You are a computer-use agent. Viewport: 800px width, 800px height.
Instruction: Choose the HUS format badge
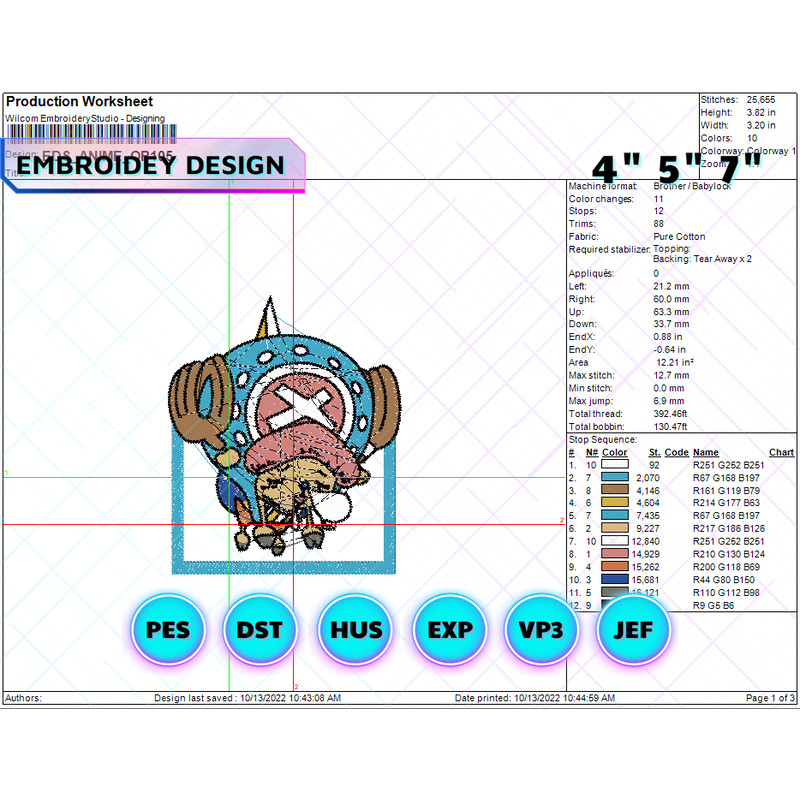(356, 630)
